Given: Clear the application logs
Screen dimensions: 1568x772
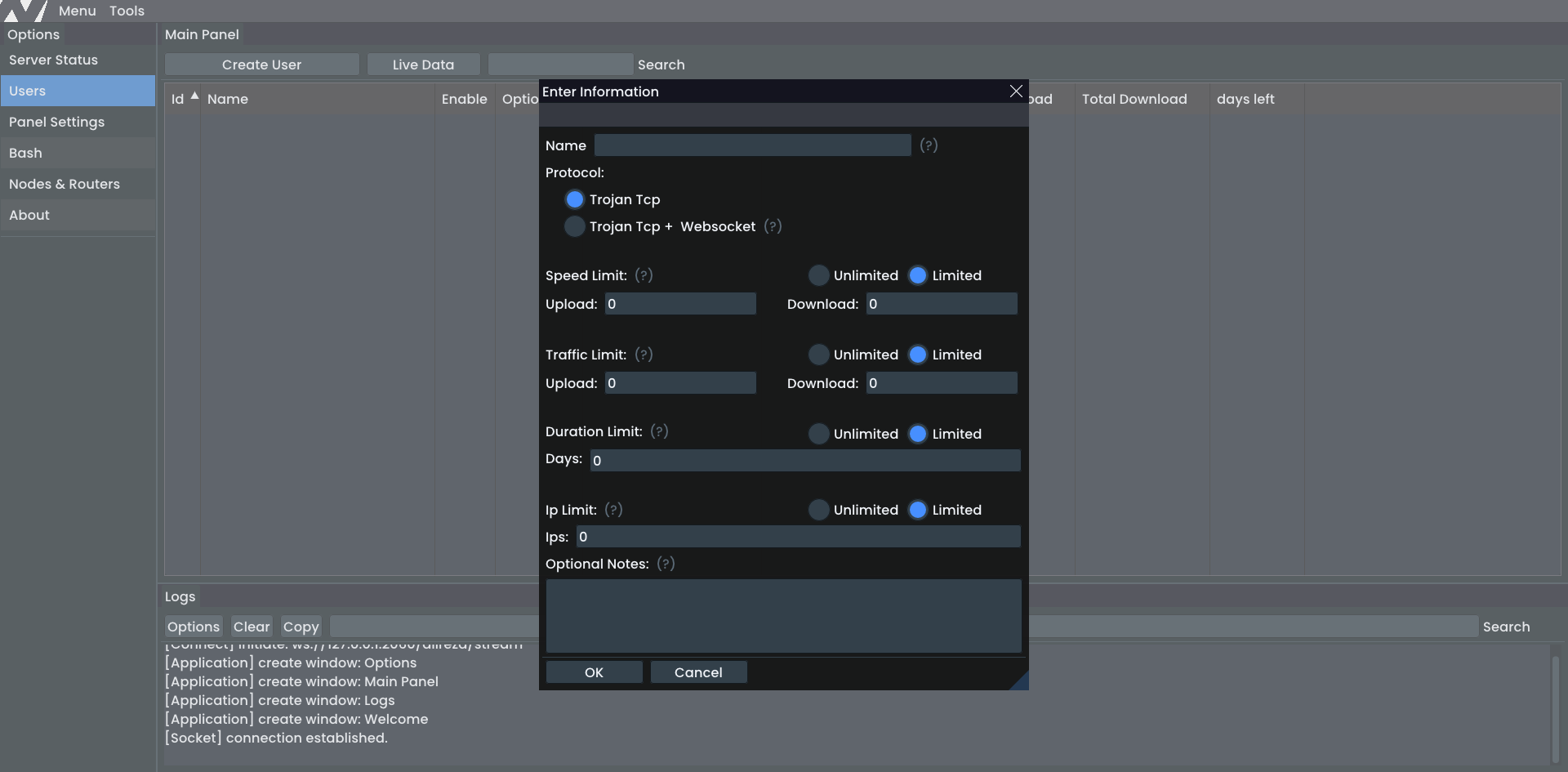Looking at the screenshot, I should coord(251,626).
